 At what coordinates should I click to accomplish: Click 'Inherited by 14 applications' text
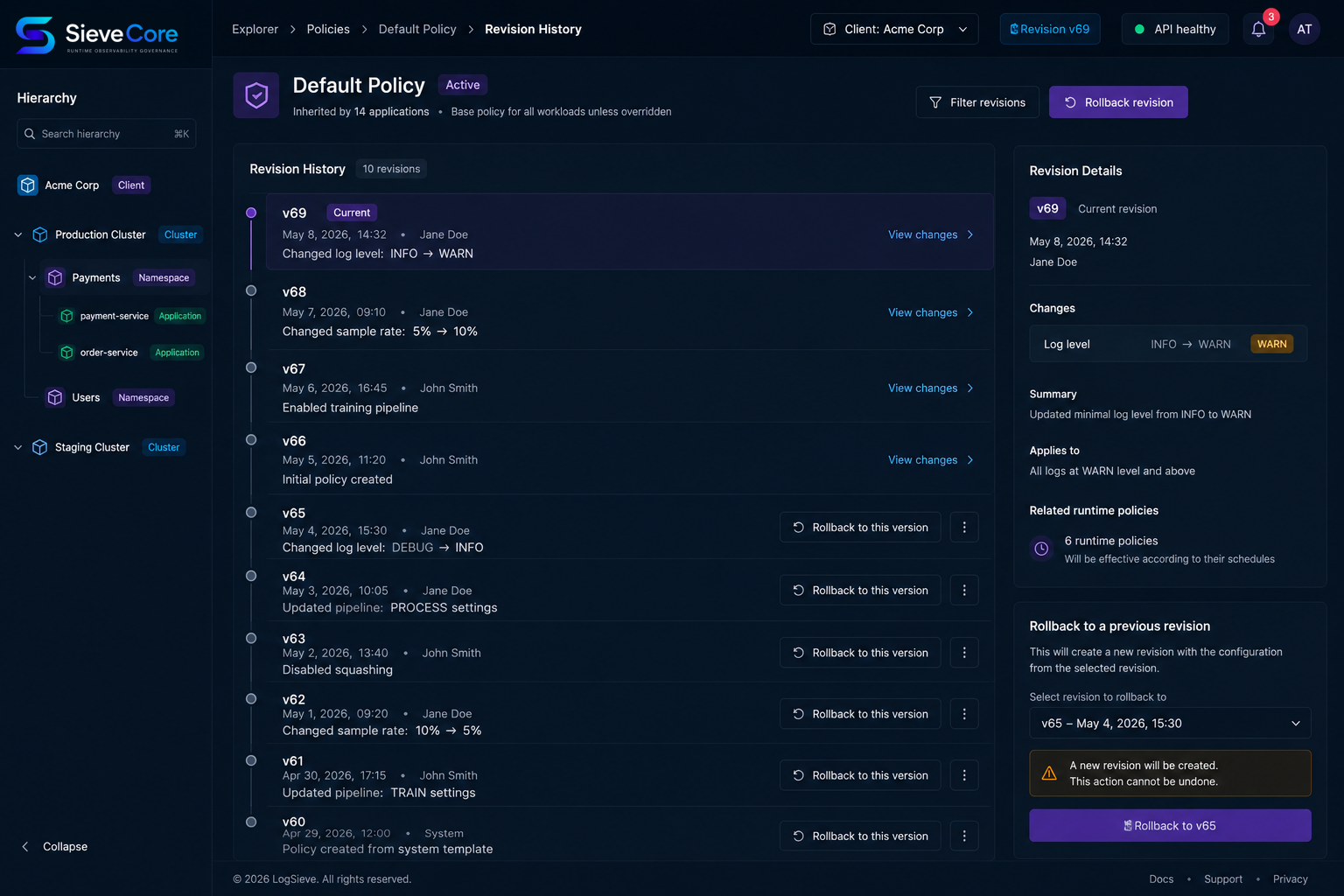tap(360, 112)
